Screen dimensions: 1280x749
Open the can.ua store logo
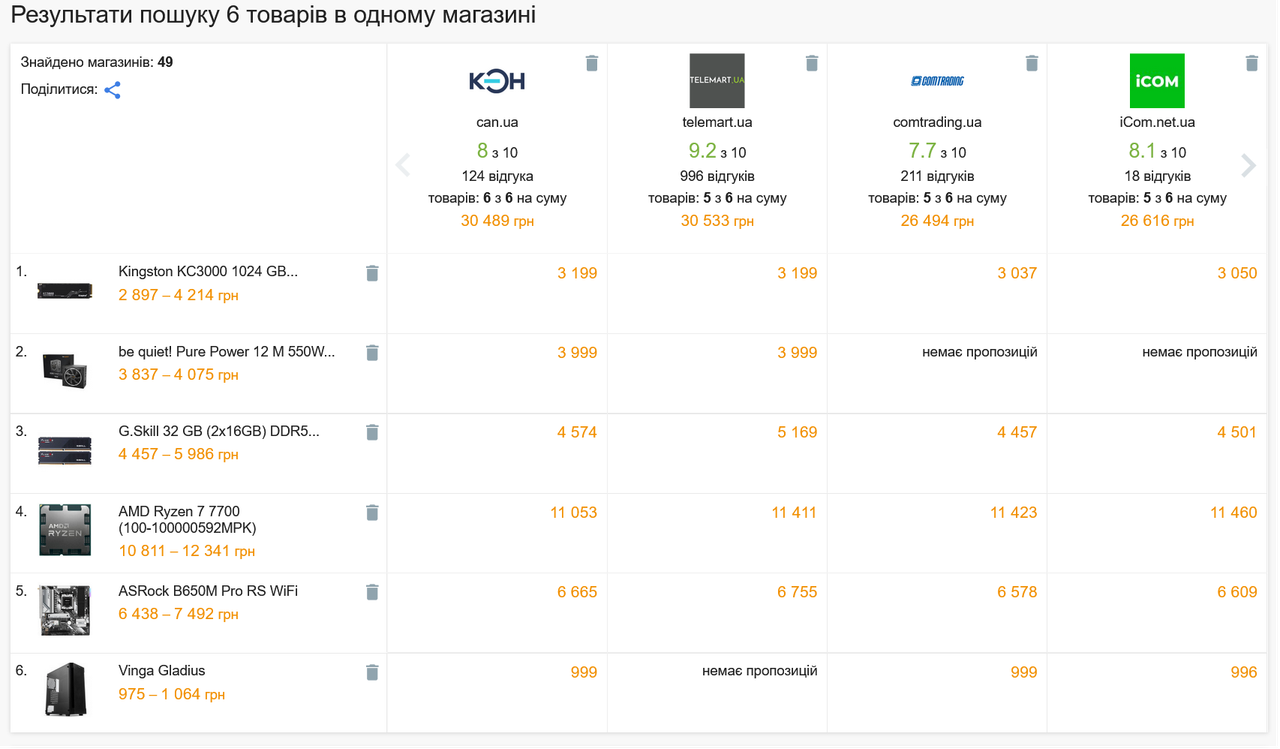click(x=497, y=81)
